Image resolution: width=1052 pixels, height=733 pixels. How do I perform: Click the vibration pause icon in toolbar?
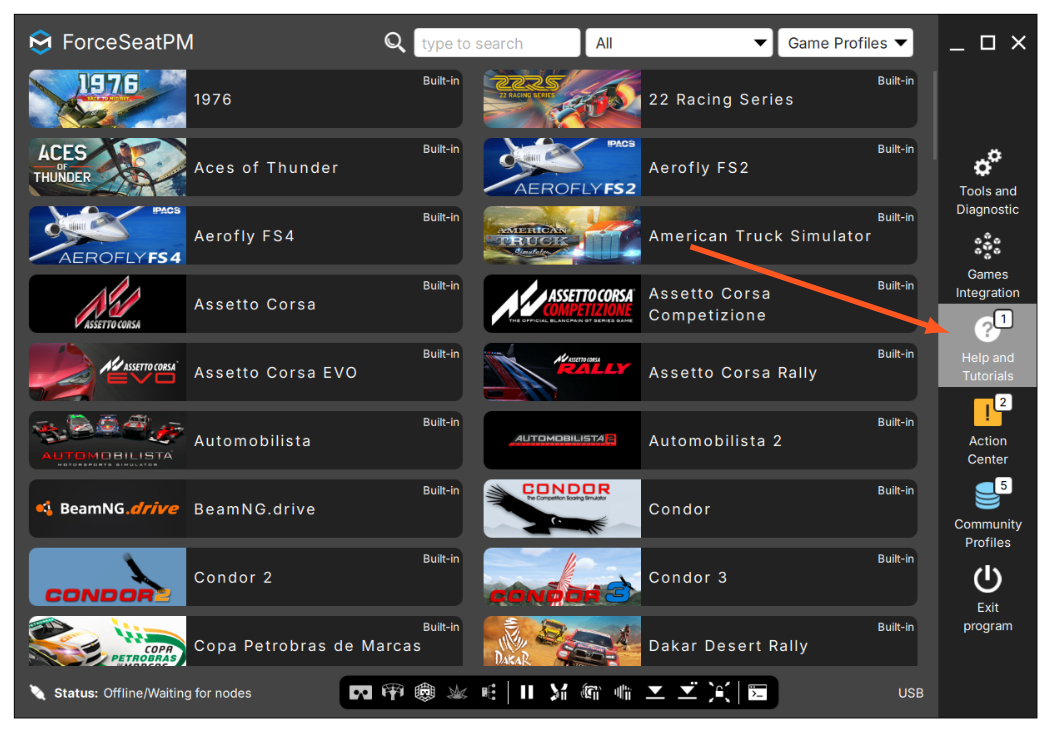[623, 692]
